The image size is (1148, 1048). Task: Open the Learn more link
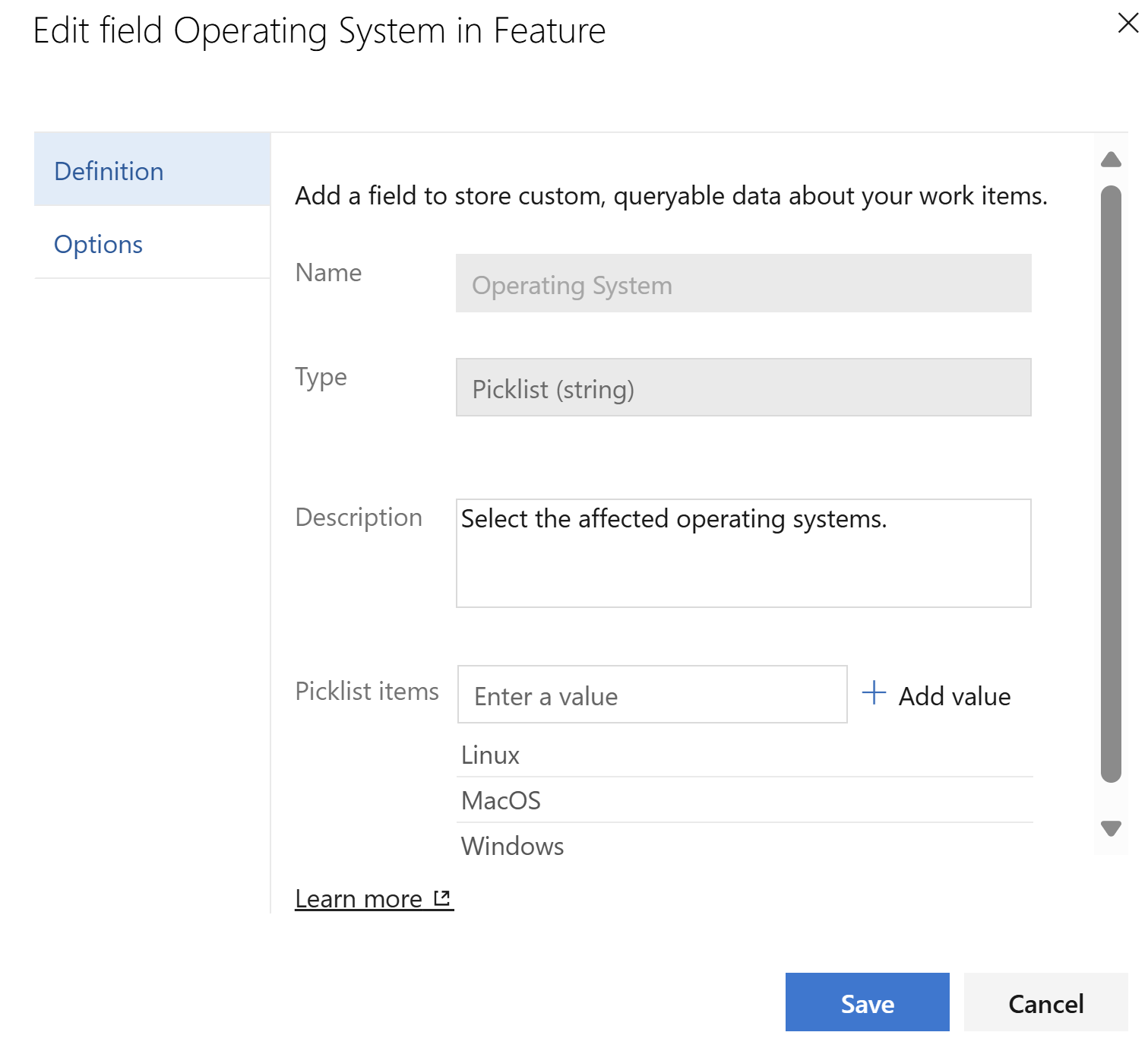pos(359,898)
